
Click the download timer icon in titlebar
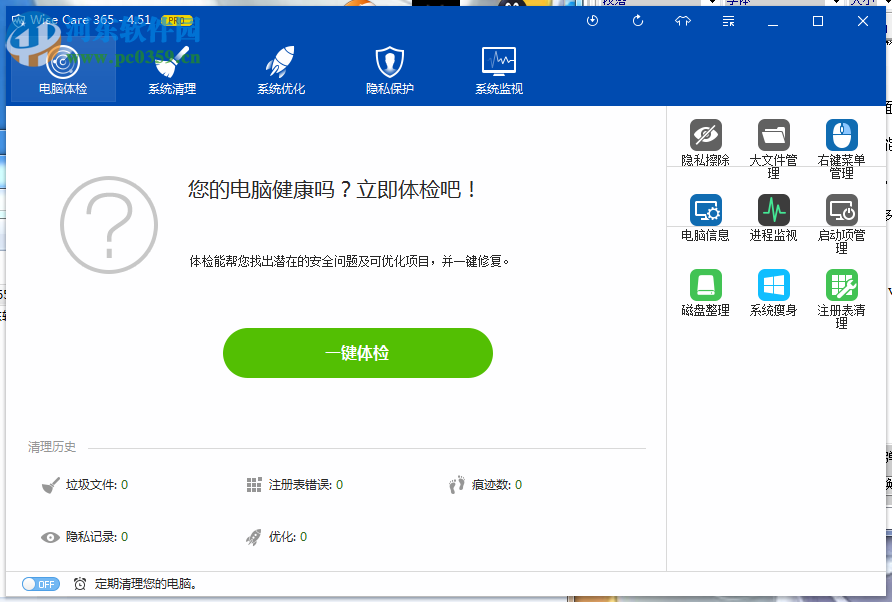coord(592,20)
